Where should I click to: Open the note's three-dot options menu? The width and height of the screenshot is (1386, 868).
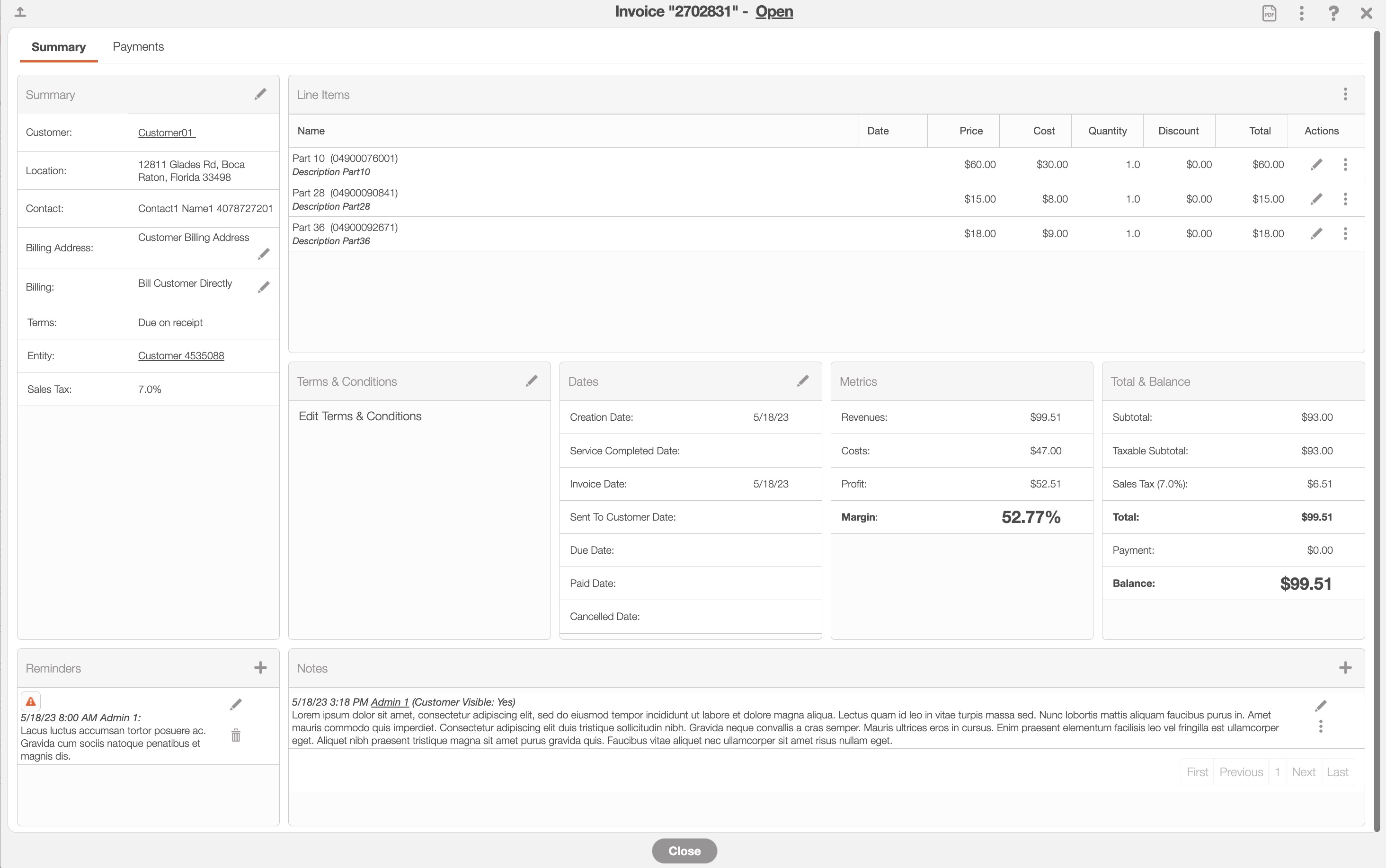click(1321, 727)
